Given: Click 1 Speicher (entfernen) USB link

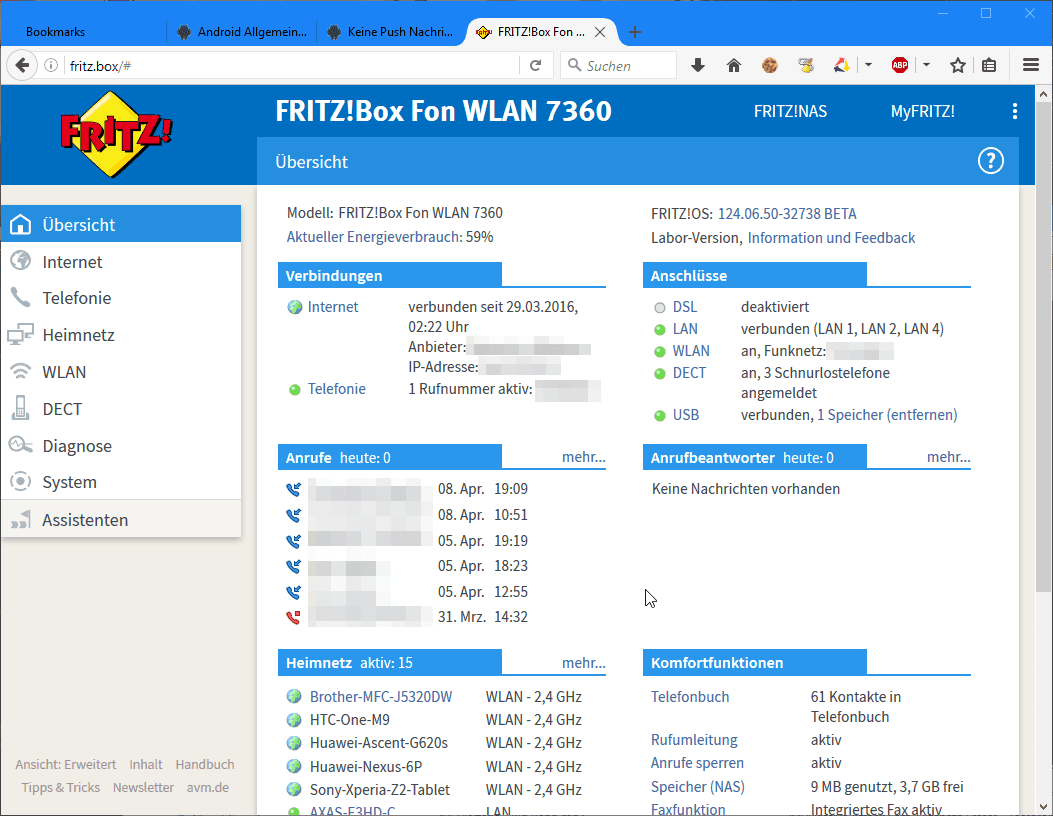Looking at the screenshot, I should (x=887, y=415).
